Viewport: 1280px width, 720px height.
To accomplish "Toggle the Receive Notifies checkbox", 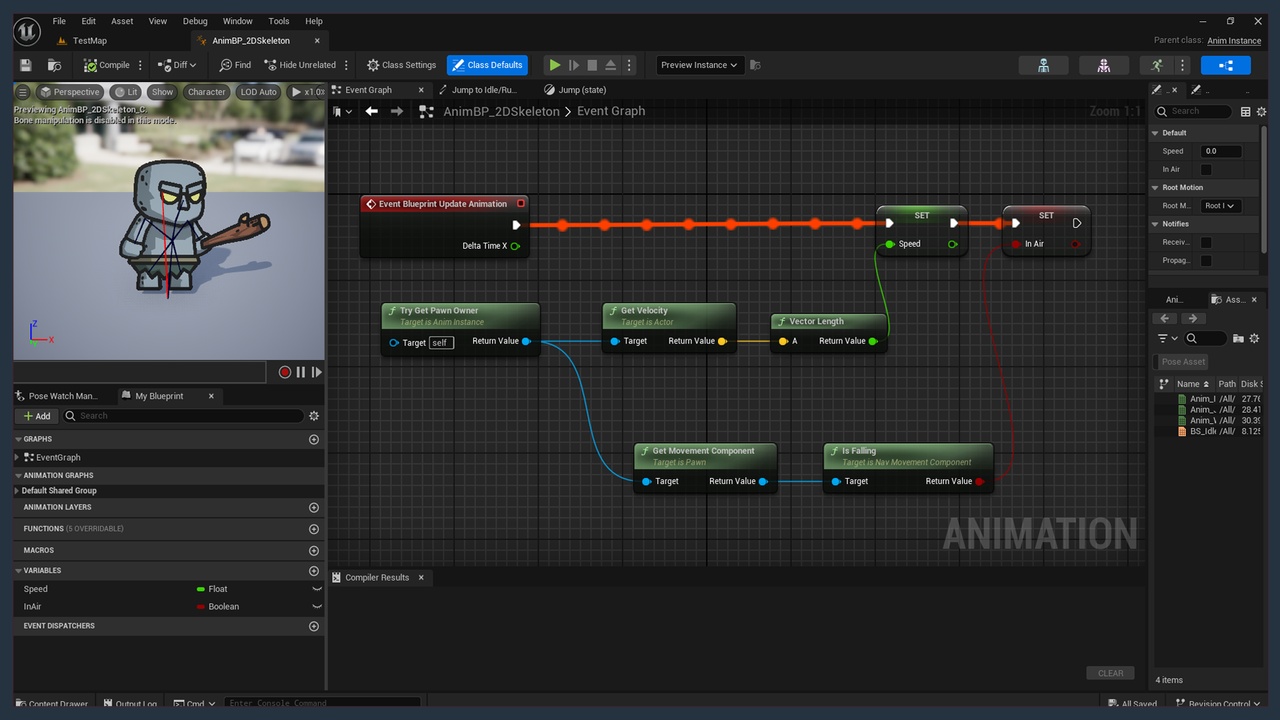I will (x=1206, y=242).
